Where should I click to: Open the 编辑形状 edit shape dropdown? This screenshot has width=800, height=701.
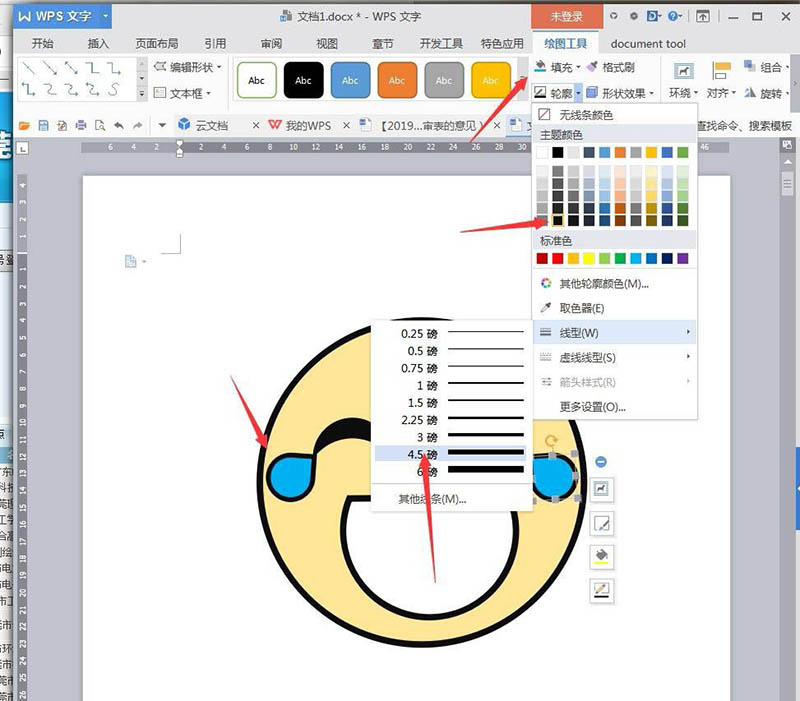click(x=188, y=67)
